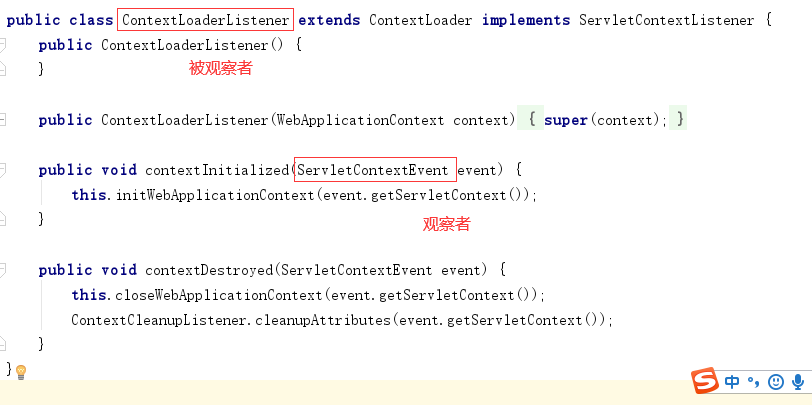
Task: Click the fold-end marker under empty constructor
Action: click(x=2, y=69)
